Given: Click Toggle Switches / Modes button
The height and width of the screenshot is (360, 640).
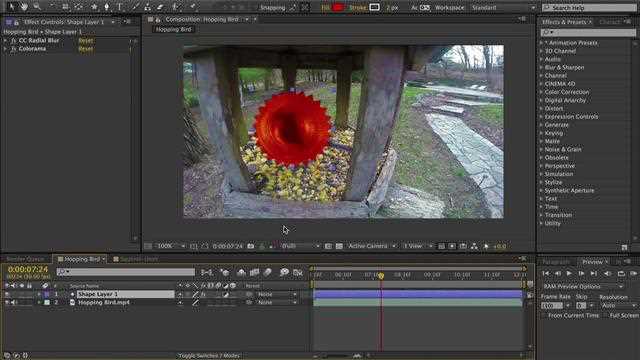Looking at the screenshot, I should pos(209,356).
